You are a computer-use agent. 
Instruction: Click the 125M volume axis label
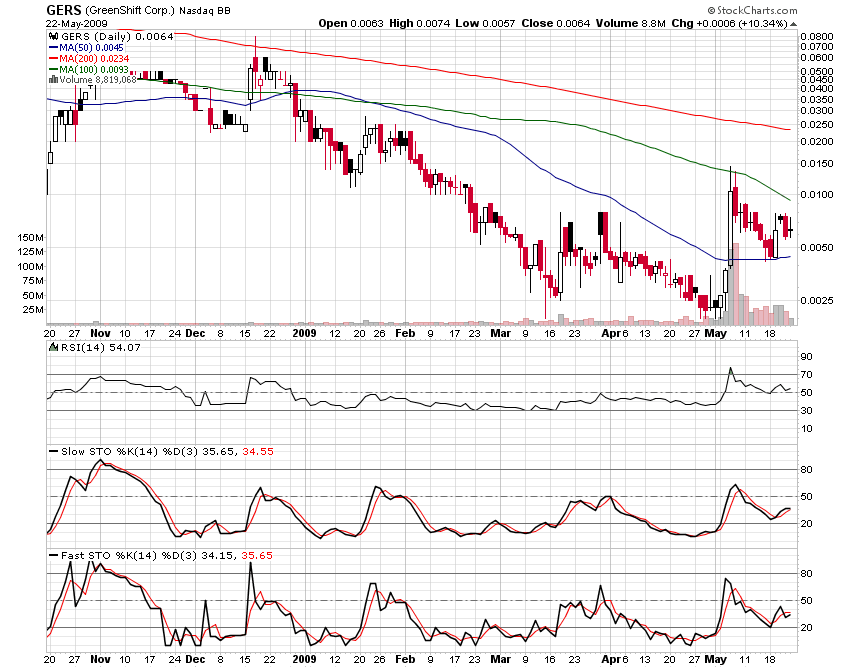click(31, 252)
